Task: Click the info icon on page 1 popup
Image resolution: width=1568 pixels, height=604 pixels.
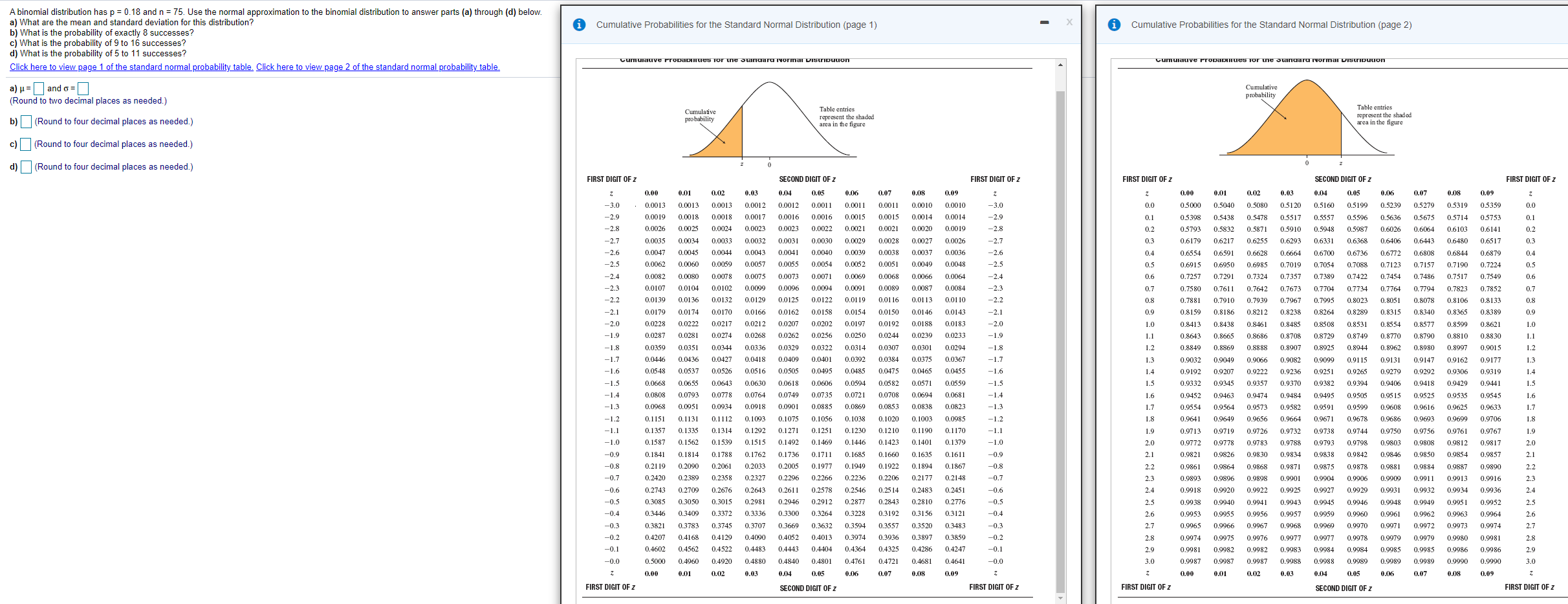Action: (x=579, y=25)
